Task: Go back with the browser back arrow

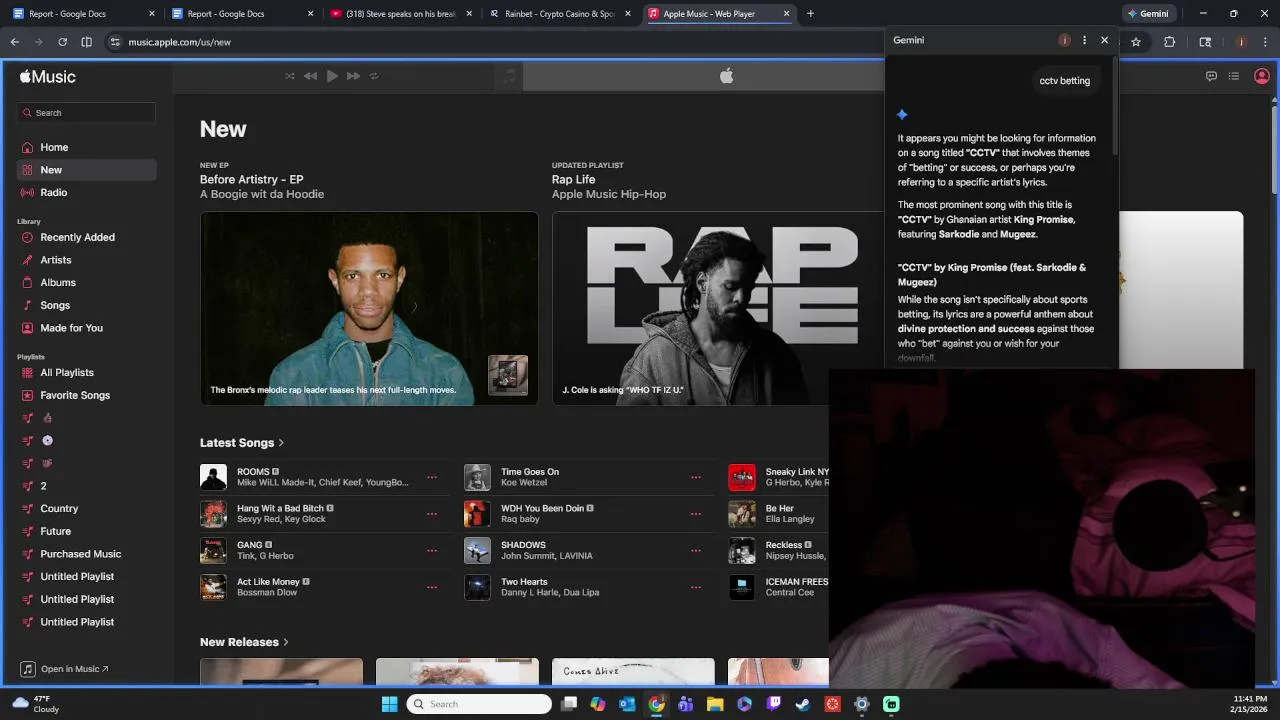Action: pos(14,42)
